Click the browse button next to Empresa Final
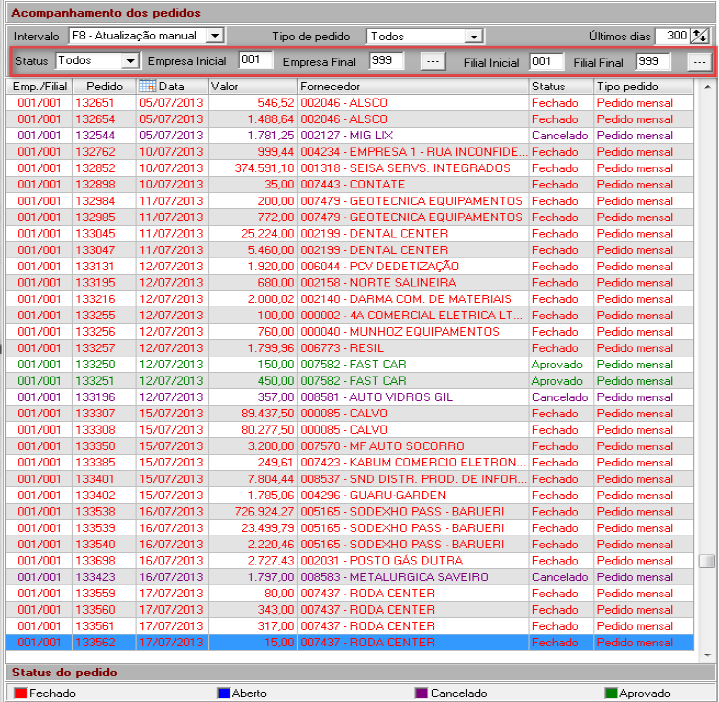Viewport: 719px width, 702px height. point(433,61)
